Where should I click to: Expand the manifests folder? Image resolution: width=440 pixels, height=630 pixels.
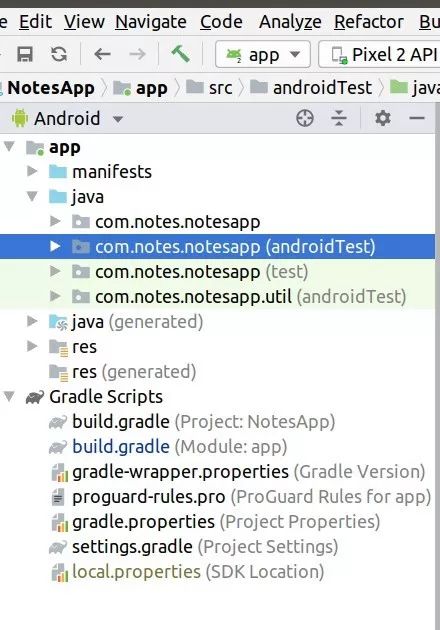pyautogui.click(x=32, y=172)
